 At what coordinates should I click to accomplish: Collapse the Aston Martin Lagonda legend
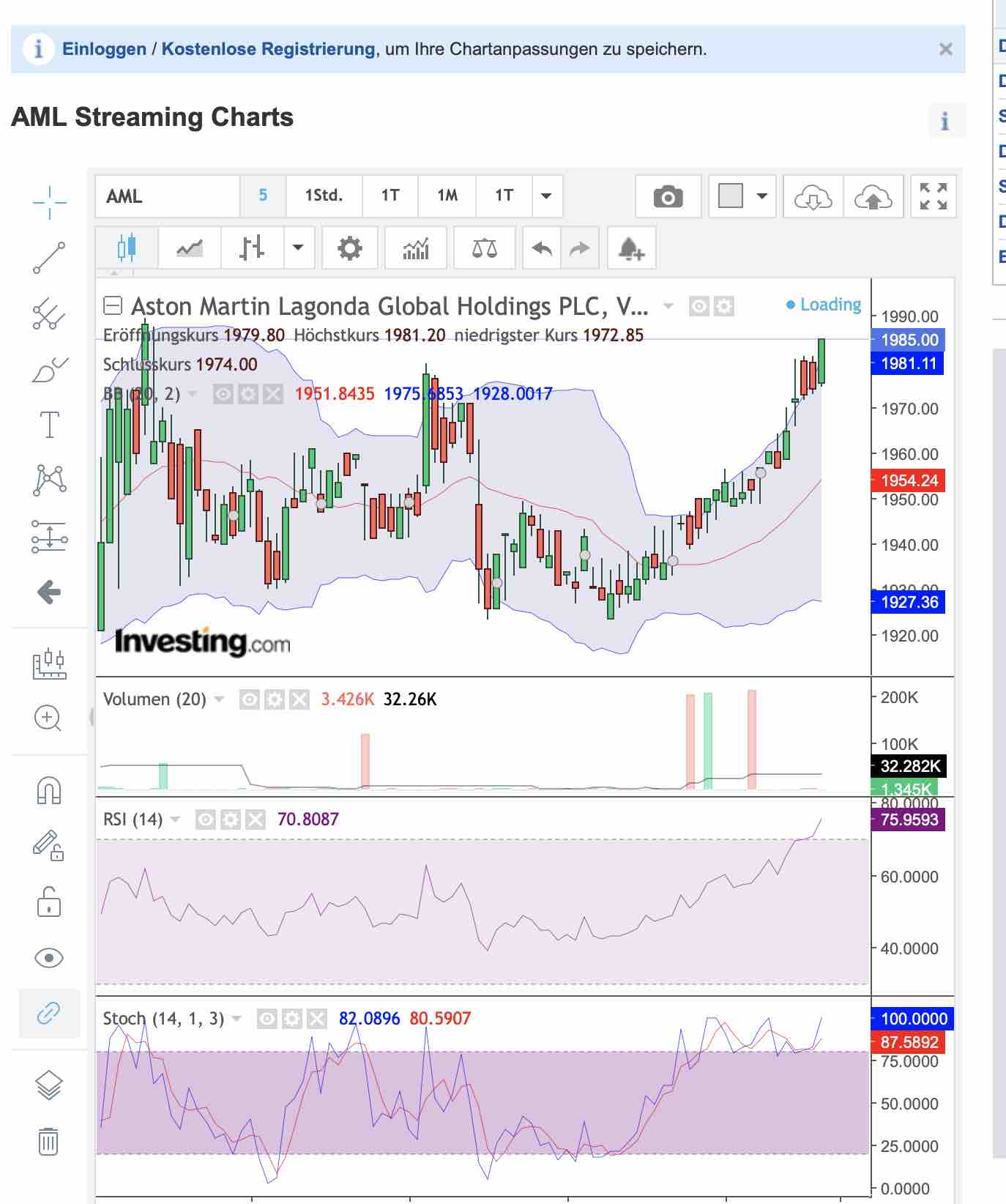click(112, 305)
